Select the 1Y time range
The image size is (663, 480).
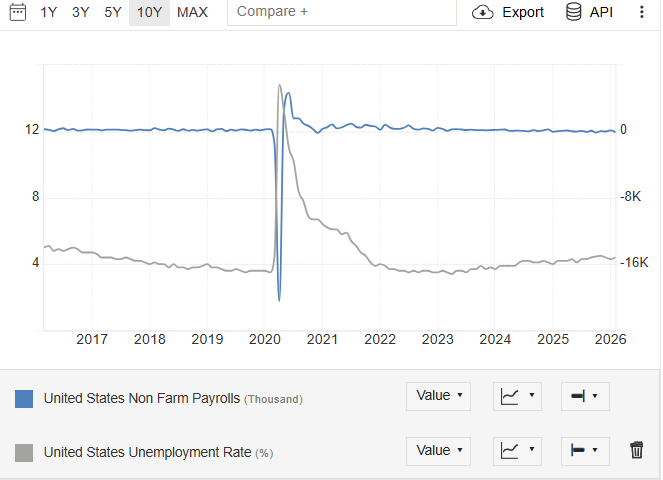click(49, 12)
